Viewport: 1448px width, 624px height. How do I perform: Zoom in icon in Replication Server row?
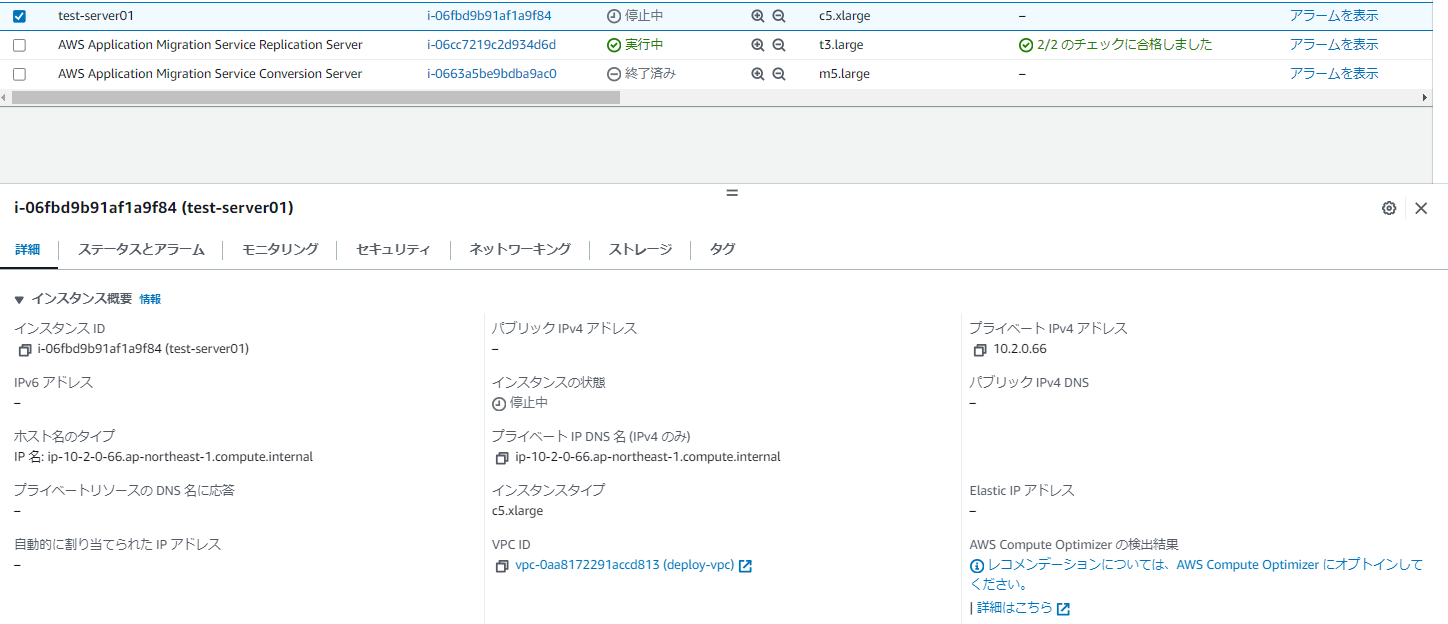758,45
